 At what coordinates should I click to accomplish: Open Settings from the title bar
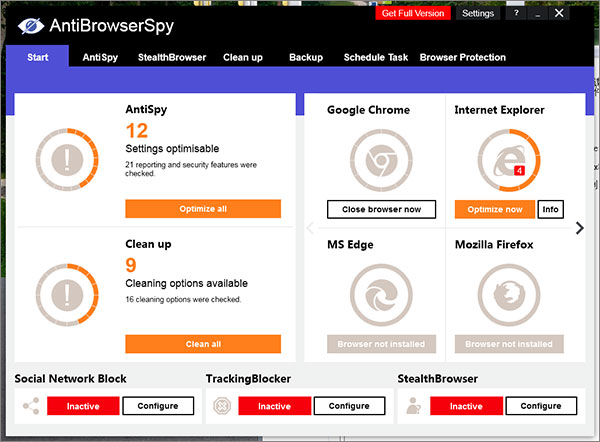point(478,13)
